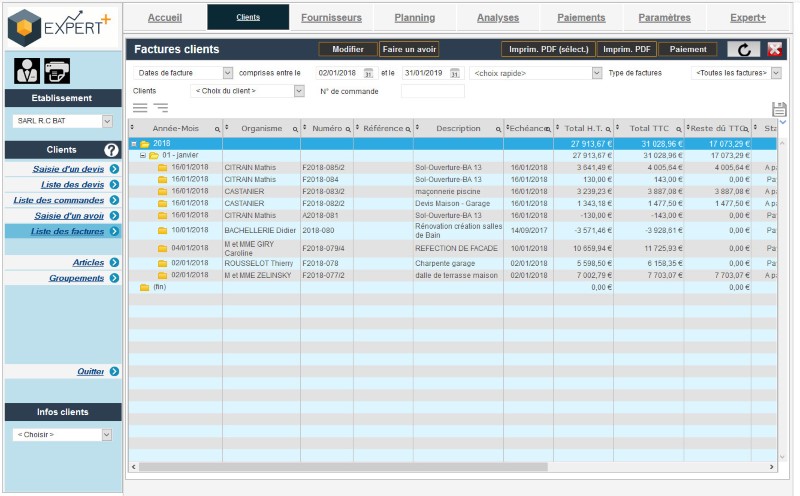Select the (fin) row
Screen dimensions: 800x496
tap(452, 287)
